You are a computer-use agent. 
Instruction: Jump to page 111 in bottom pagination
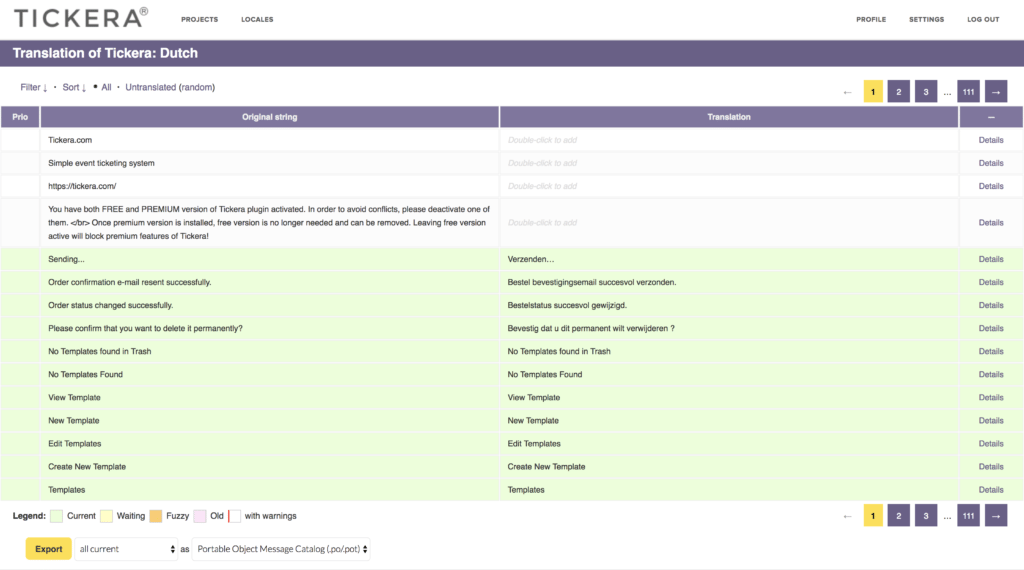coord(968,516)
